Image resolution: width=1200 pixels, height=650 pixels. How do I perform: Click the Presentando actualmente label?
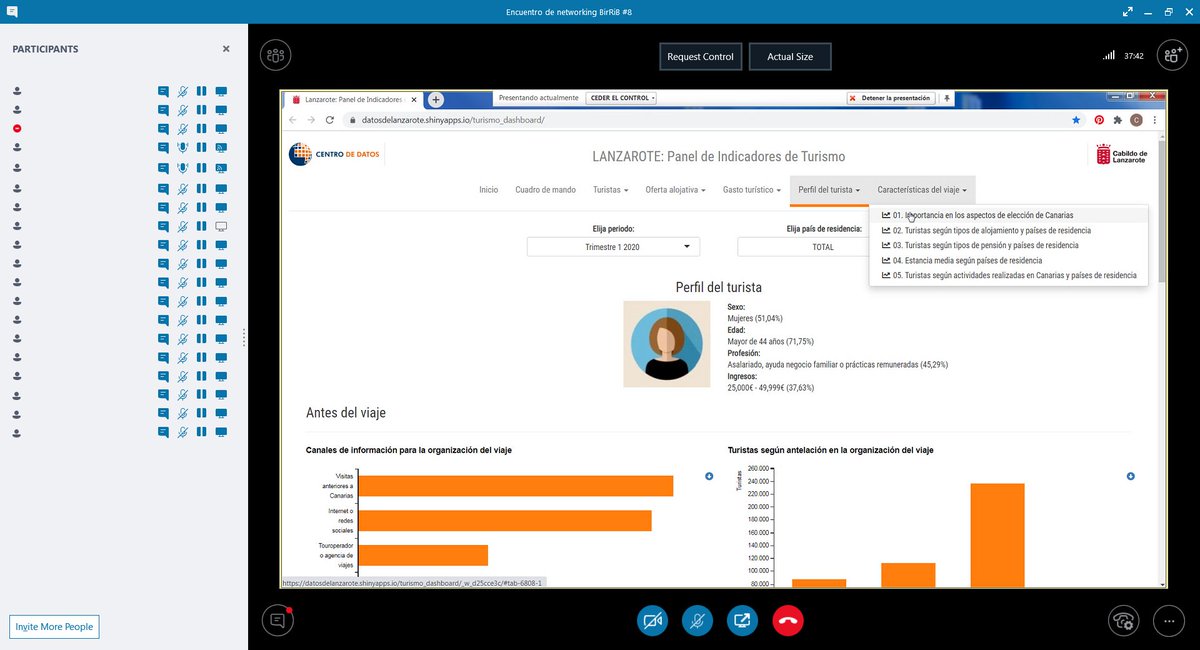click(538, 98)
